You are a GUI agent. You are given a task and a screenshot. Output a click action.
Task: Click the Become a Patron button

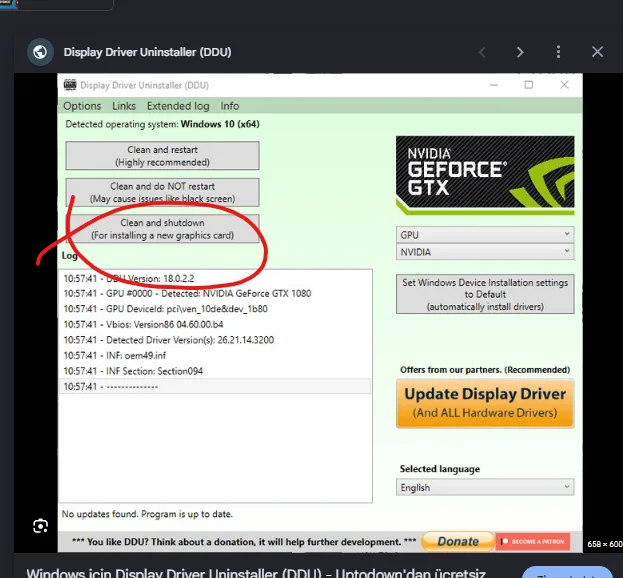[x=533, y=541]
